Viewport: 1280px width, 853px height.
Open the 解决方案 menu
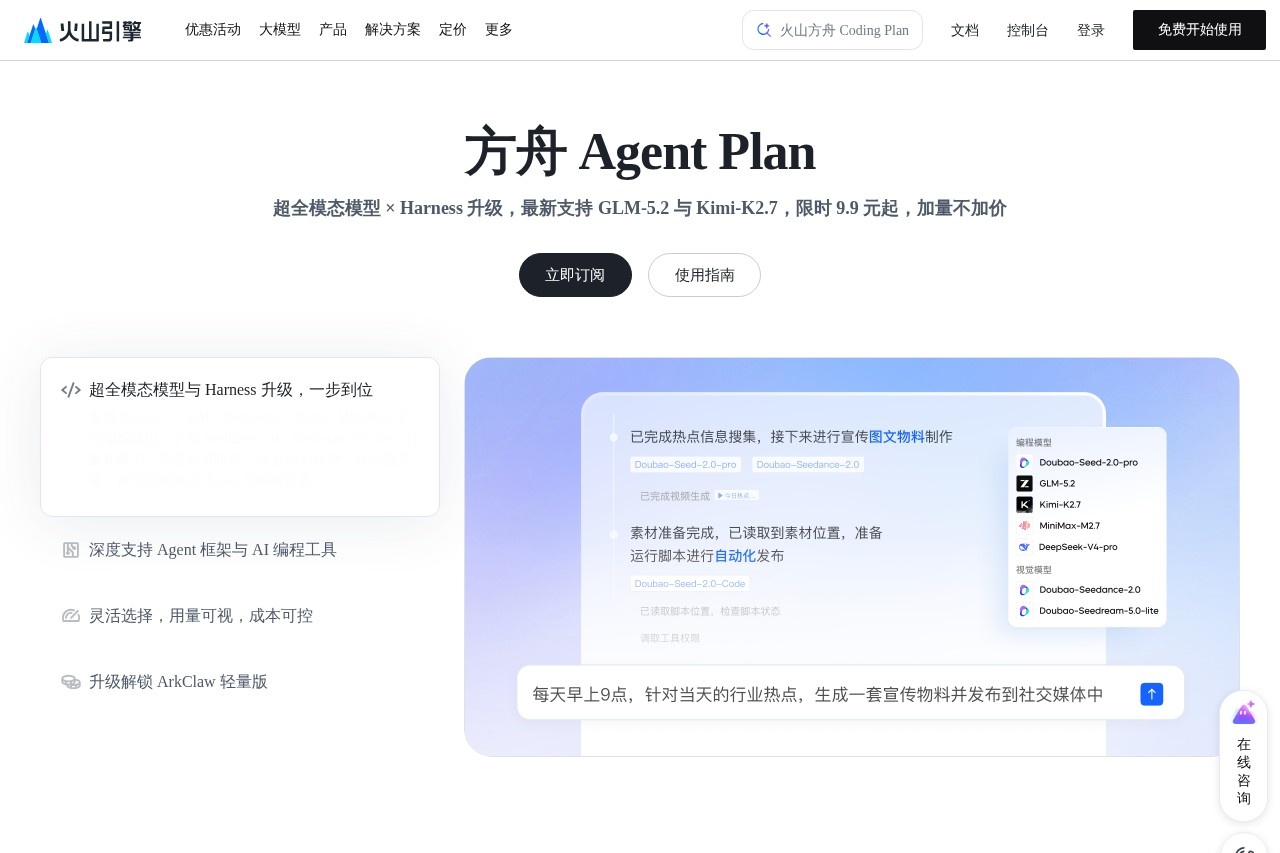[x=393, y=30]
